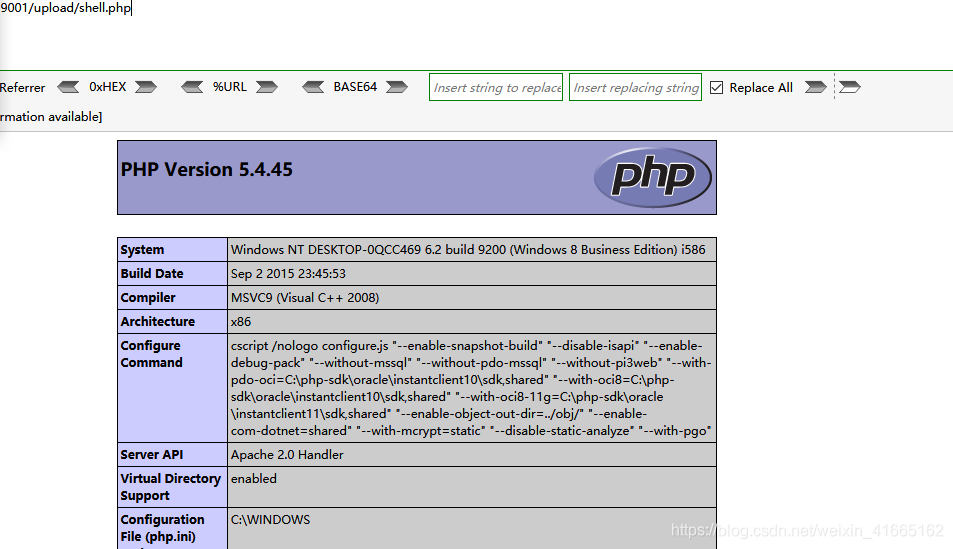Click the PHP logo image
This screenshot has height=549, width=953.
click(x=653, y=177)
